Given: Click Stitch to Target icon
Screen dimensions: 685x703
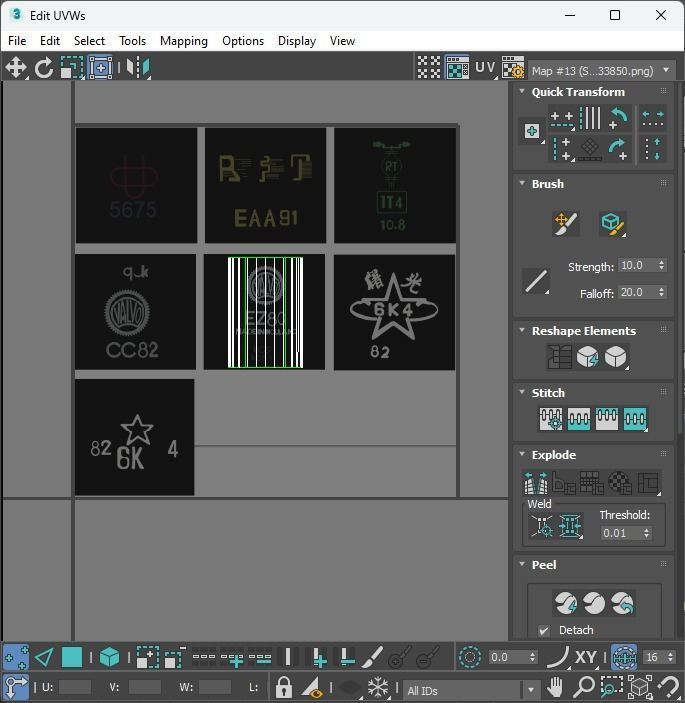Looking at the screenshot, I should (x=551, y=419).
